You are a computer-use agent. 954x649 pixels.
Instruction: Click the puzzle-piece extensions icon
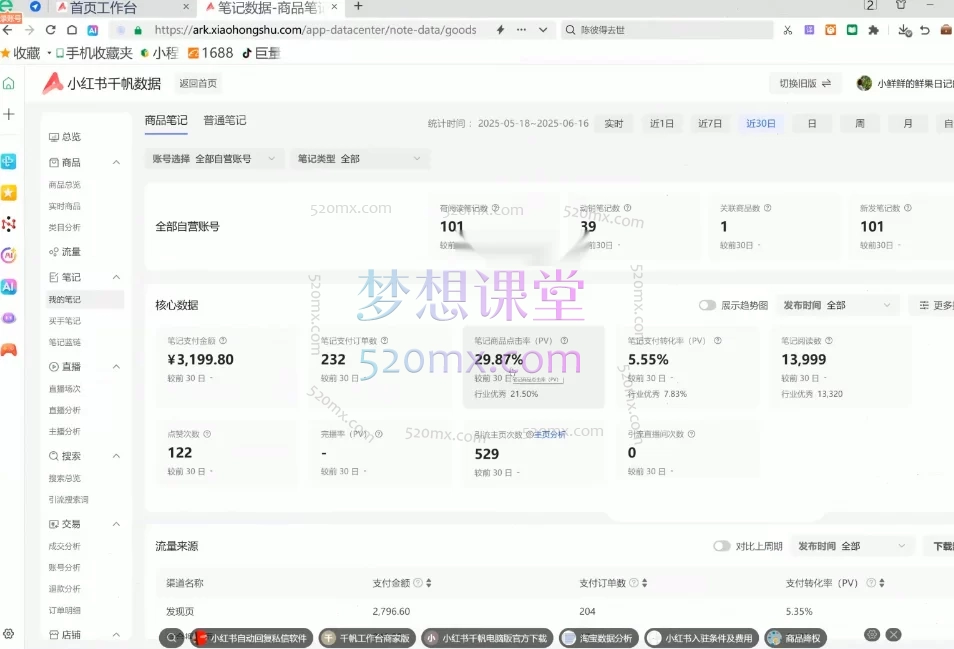click(x=873, y=30)
